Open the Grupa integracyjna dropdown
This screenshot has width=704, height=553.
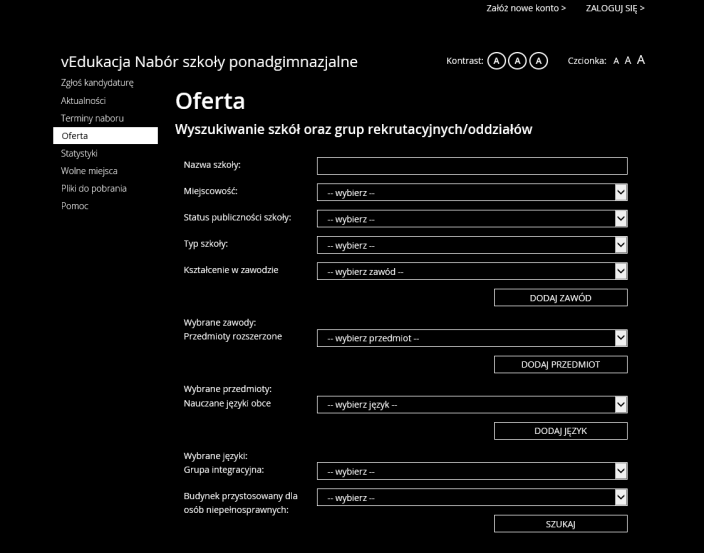[x=472, y=471]
